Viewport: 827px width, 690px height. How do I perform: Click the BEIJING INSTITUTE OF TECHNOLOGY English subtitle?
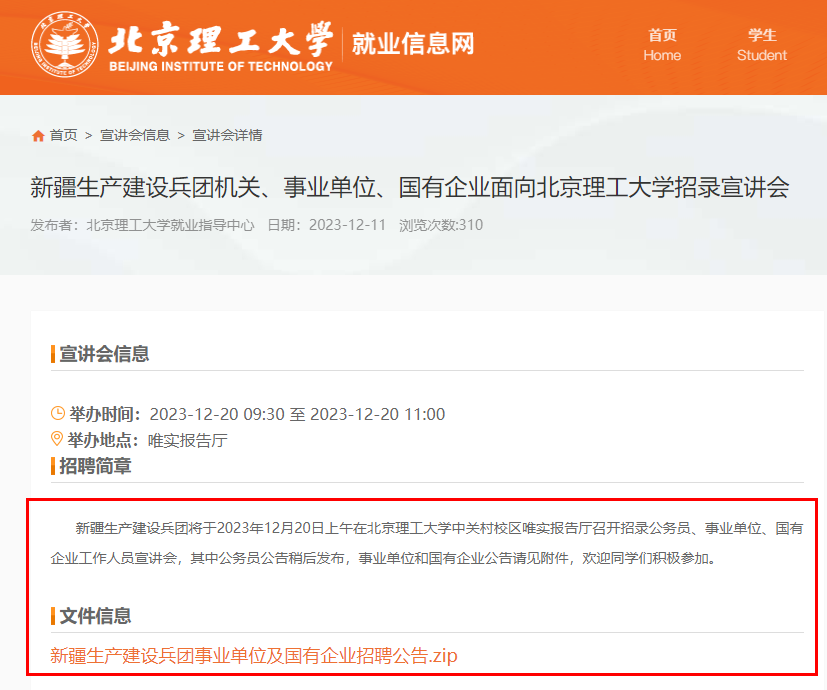tap(221, 66)
